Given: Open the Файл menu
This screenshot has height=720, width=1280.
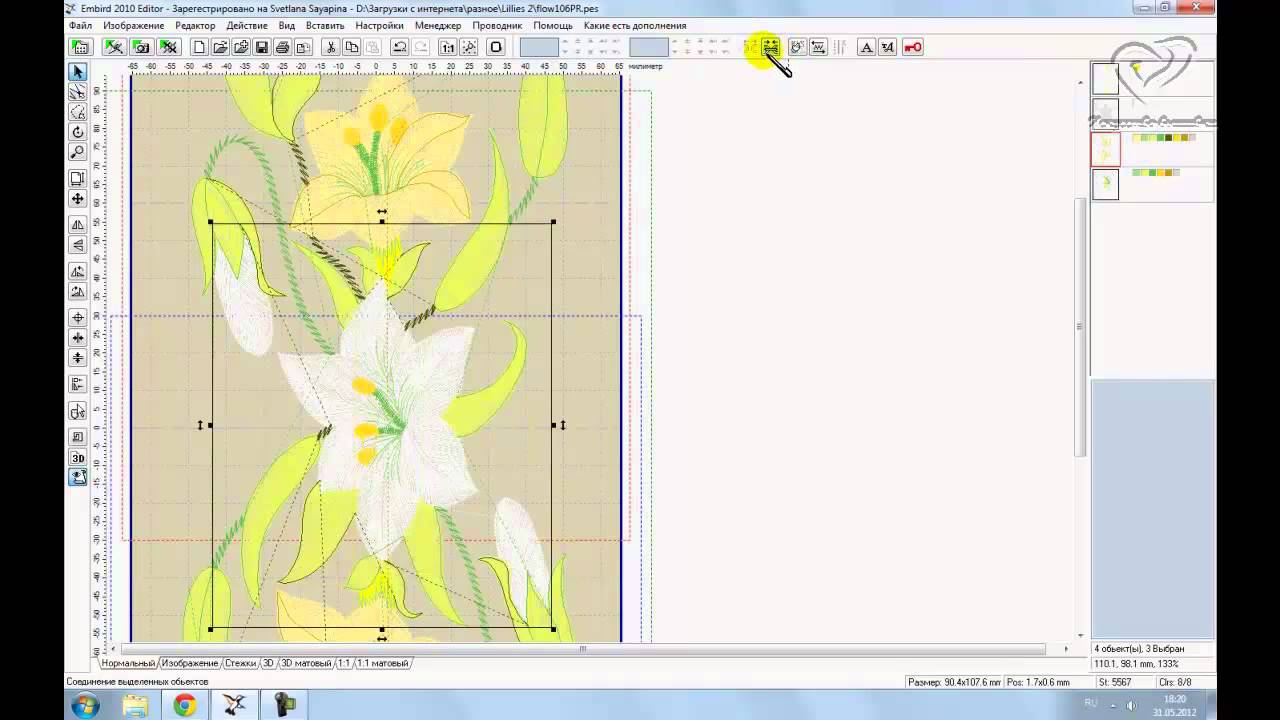Looking at the screenshot, I should [x=80, y=25].
